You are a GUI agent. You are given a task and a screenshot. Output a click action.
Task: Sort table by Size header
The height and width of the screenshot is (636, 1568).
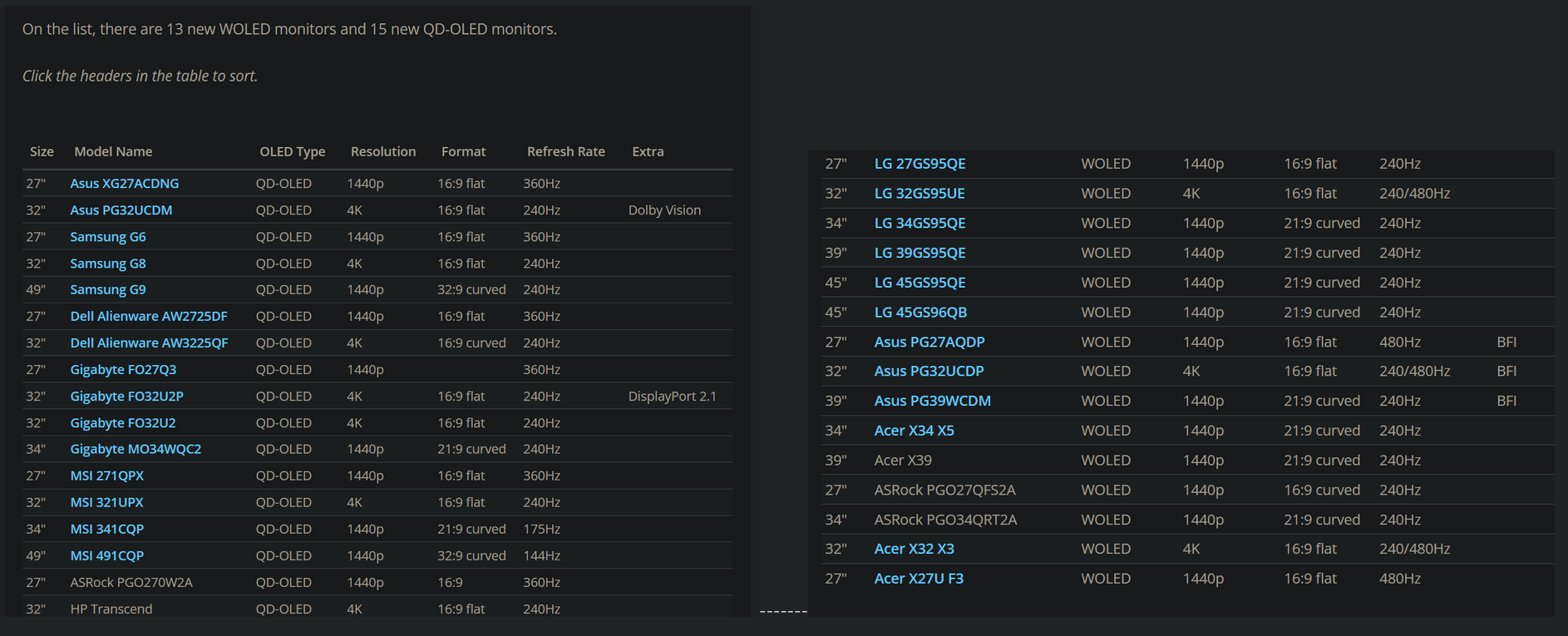click(x=42, y=151)
